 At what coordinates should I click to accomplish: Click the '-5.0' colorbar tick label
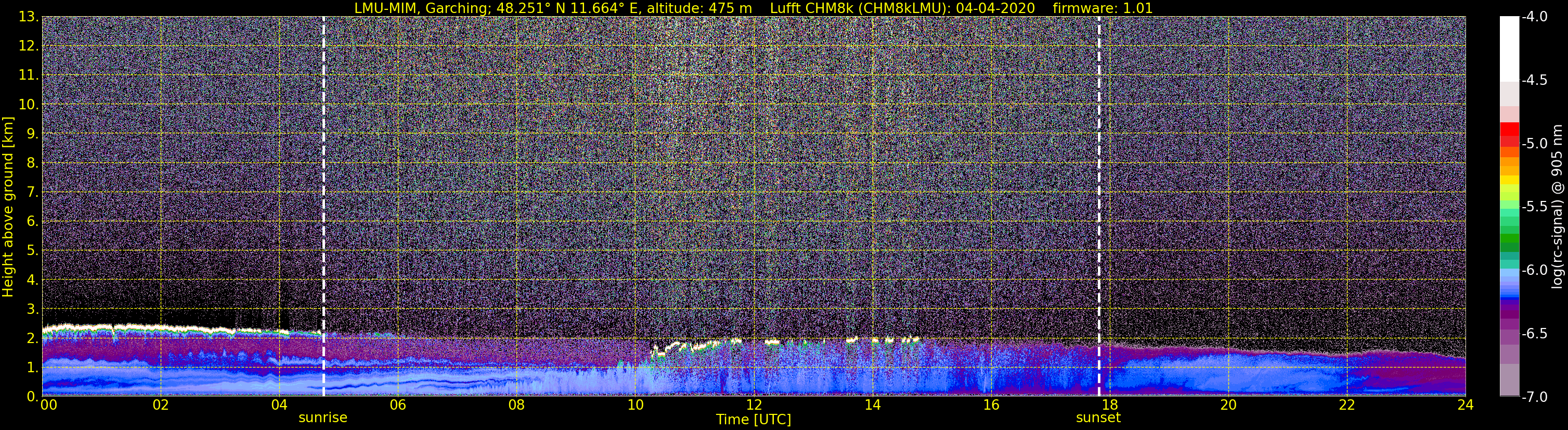tap(1534, 144)
